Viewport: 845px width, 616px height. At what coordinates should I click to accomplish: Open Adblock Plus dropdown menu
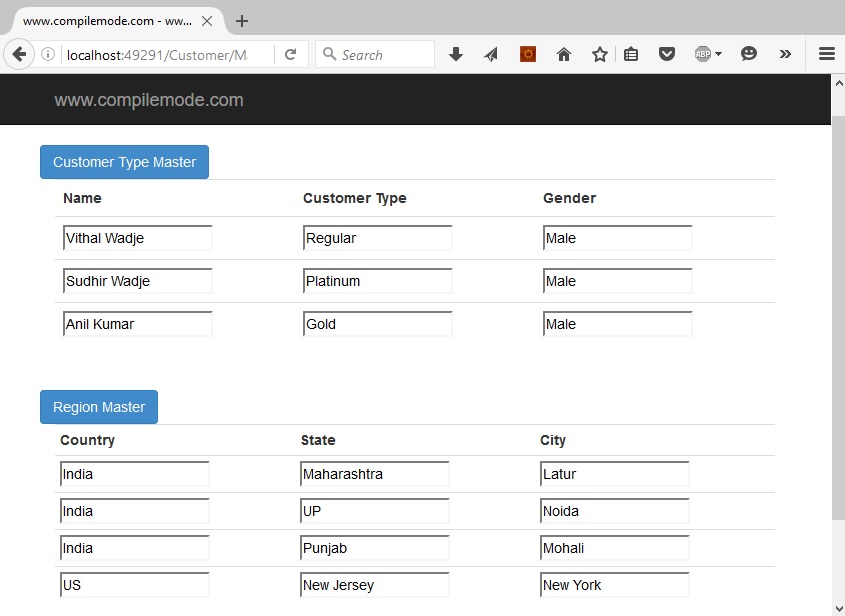tap(708, 55)
